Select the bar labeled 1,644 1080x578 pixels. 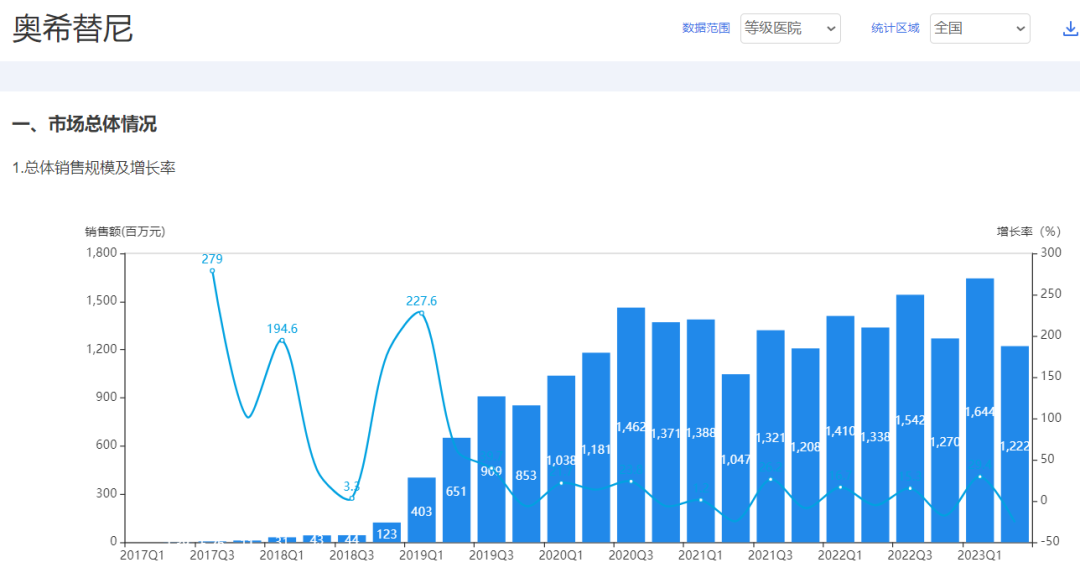[x=980, y=411]
